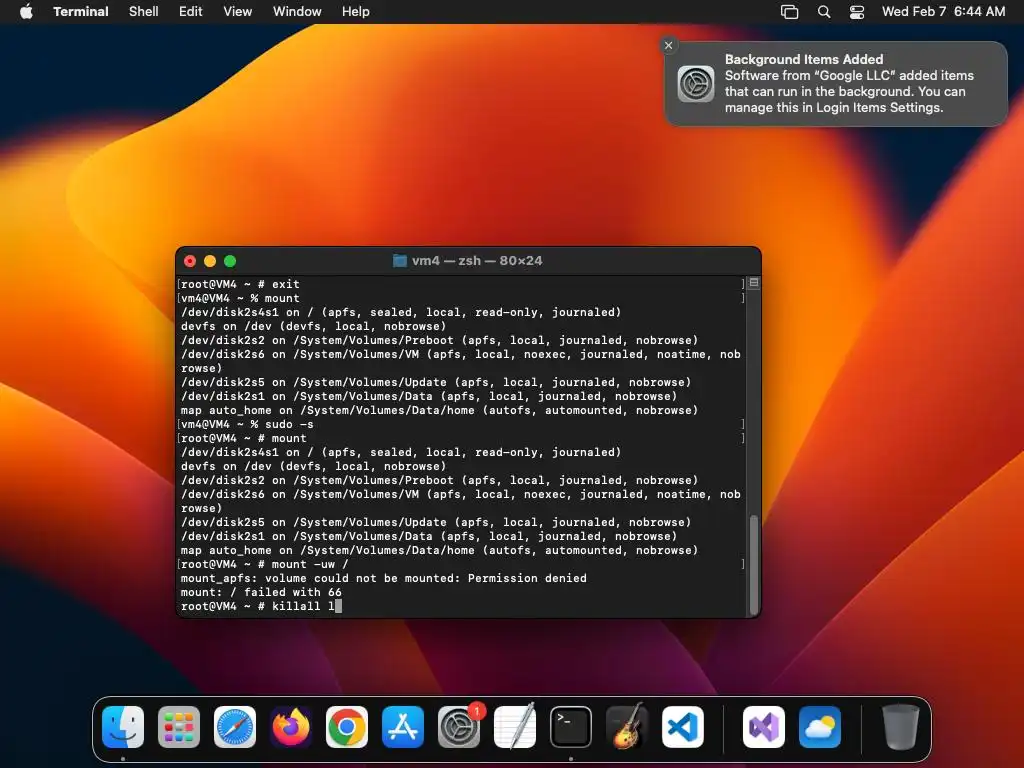The width and height of the screenshot is (1024, 768).
Task: Click the folder proxy icon in Terminal title
Action: pos(400,261)
